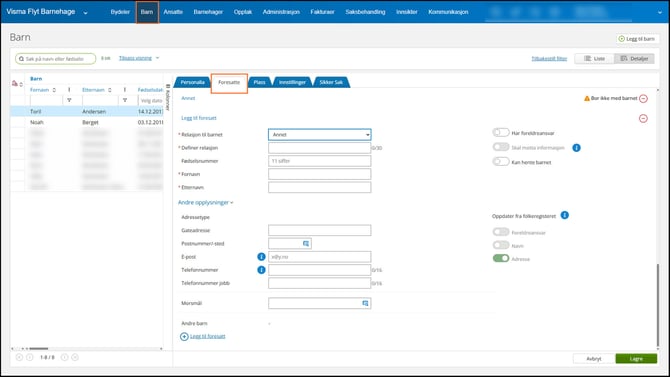Image resolution: width=670 pixels, height=377 pixels.
Task: Go to the first page of results
Action: 19,357
